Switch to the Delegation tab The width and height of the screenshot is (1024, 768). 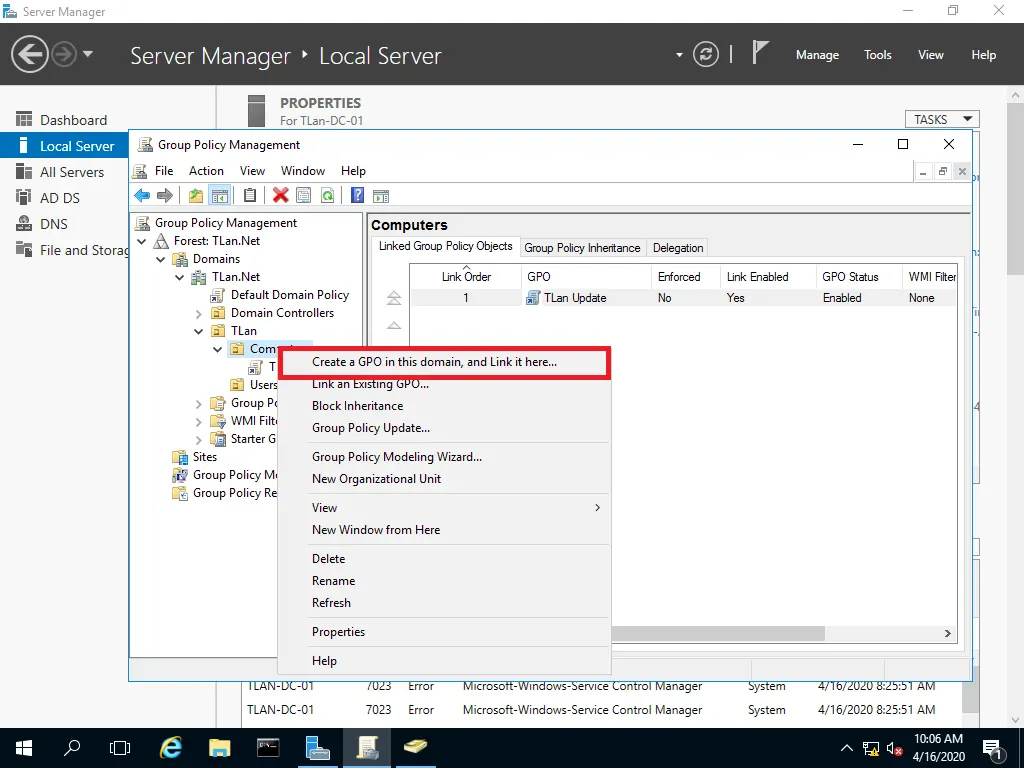[678, 248]
